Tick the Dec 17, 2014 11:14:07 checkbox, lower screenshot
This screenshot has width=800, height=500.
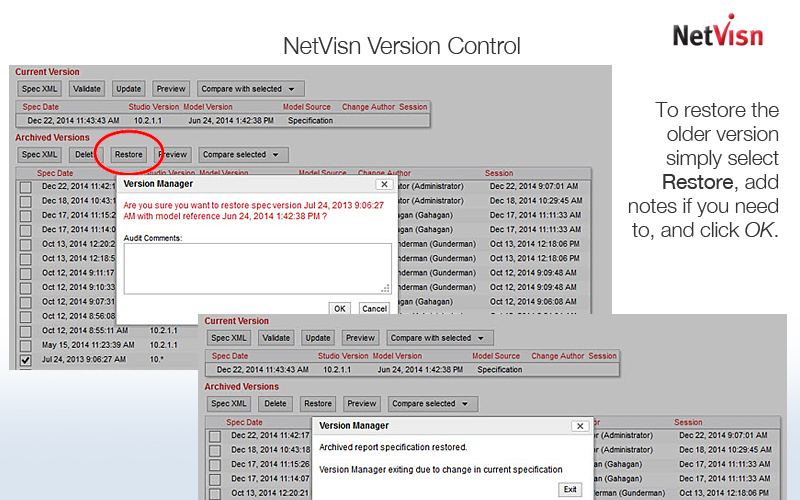[215, 480]
